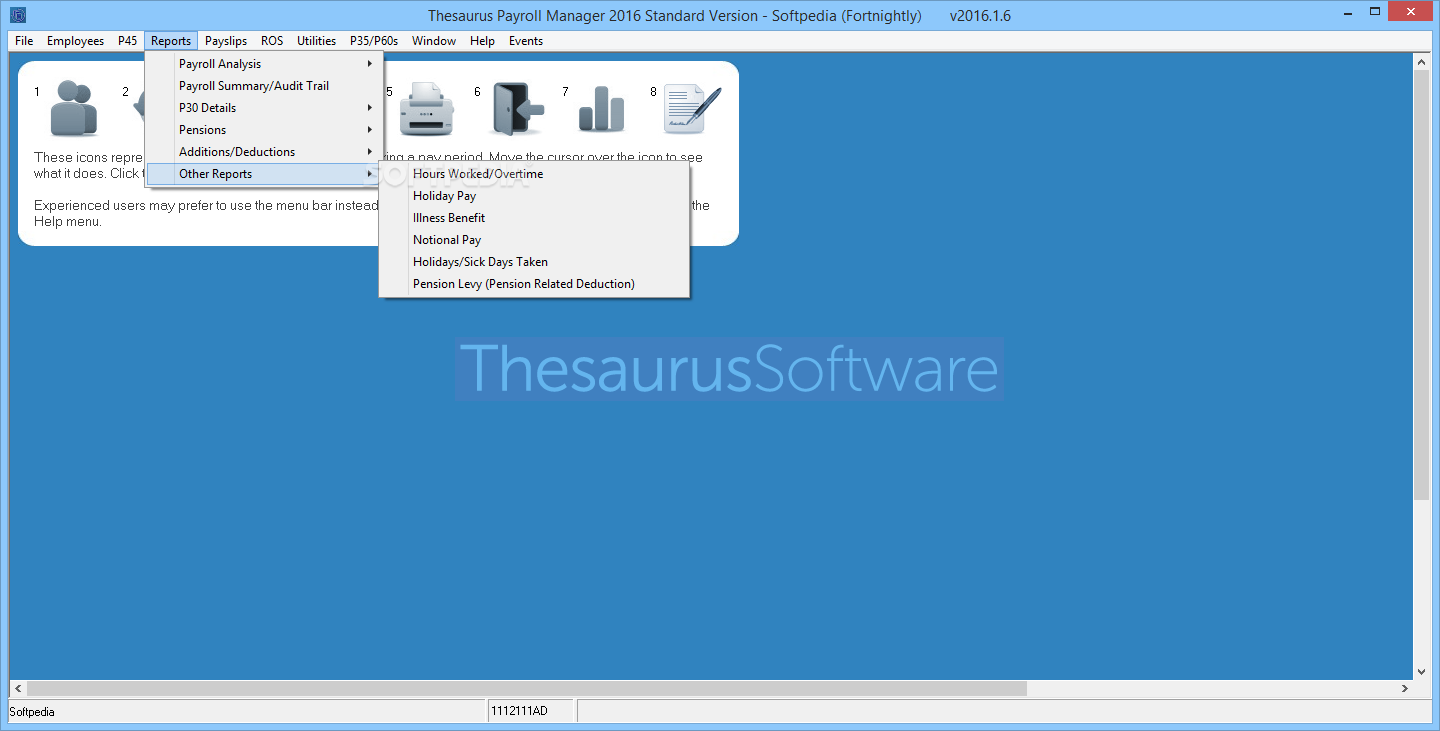This screenshot has width=1440, height=731.
Task: Click the vertical scrollbar thumb
Action: (x=1421, y=285)
